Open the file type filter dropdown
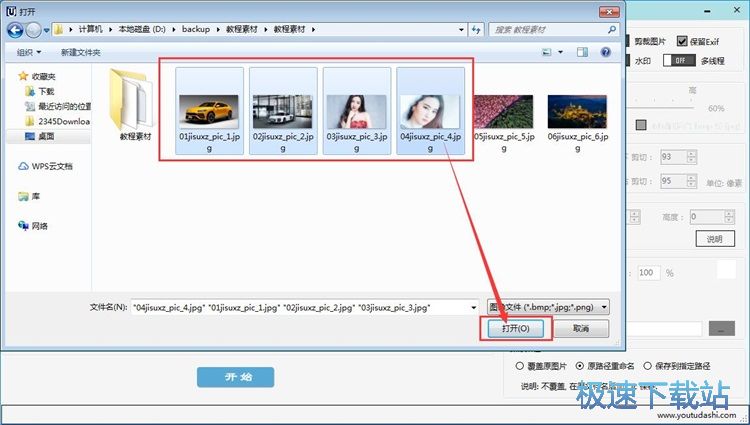This screenshot has height=425, width=750. [548, 307]
